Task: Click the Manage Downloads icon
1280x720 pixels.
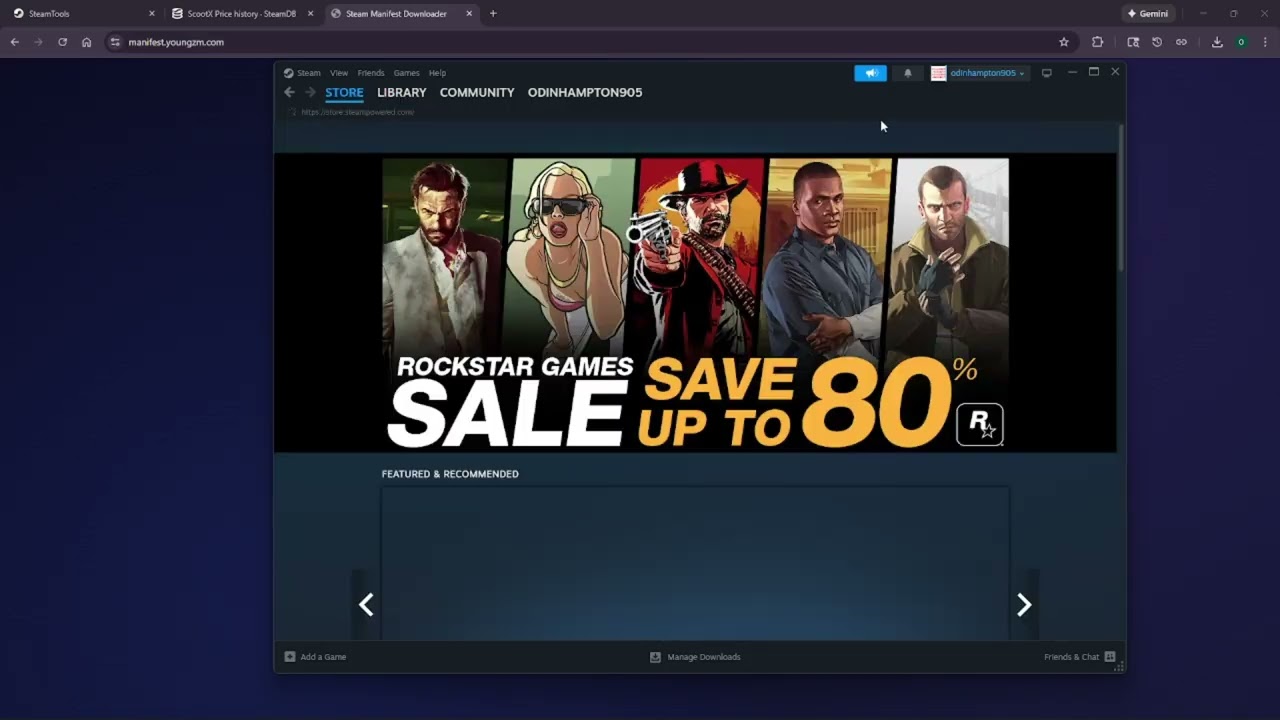Action: point(655,657)
